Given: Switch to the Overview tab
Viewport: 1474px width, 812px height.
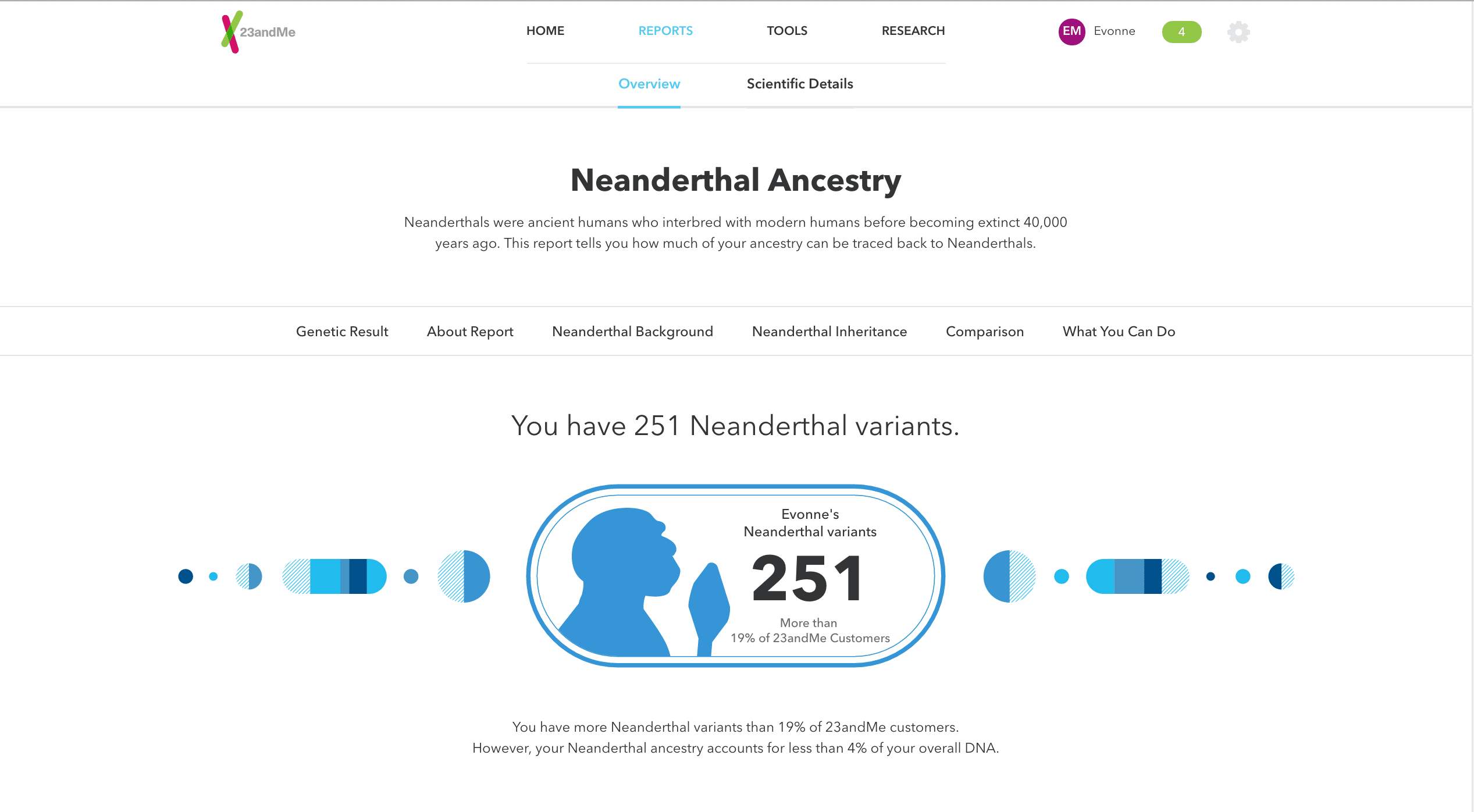Looking at the screenshot, I should (x=649, y=84).
